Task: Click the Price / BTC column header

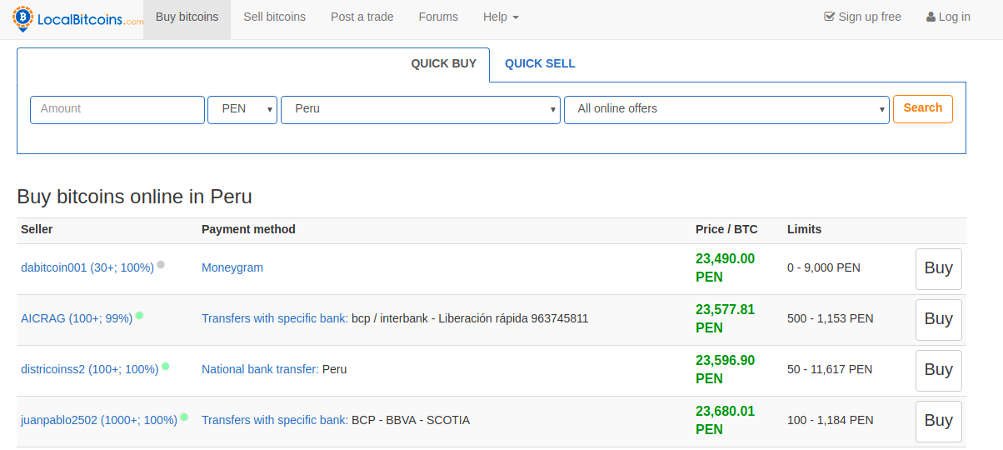Action: [x=727, y=229]
